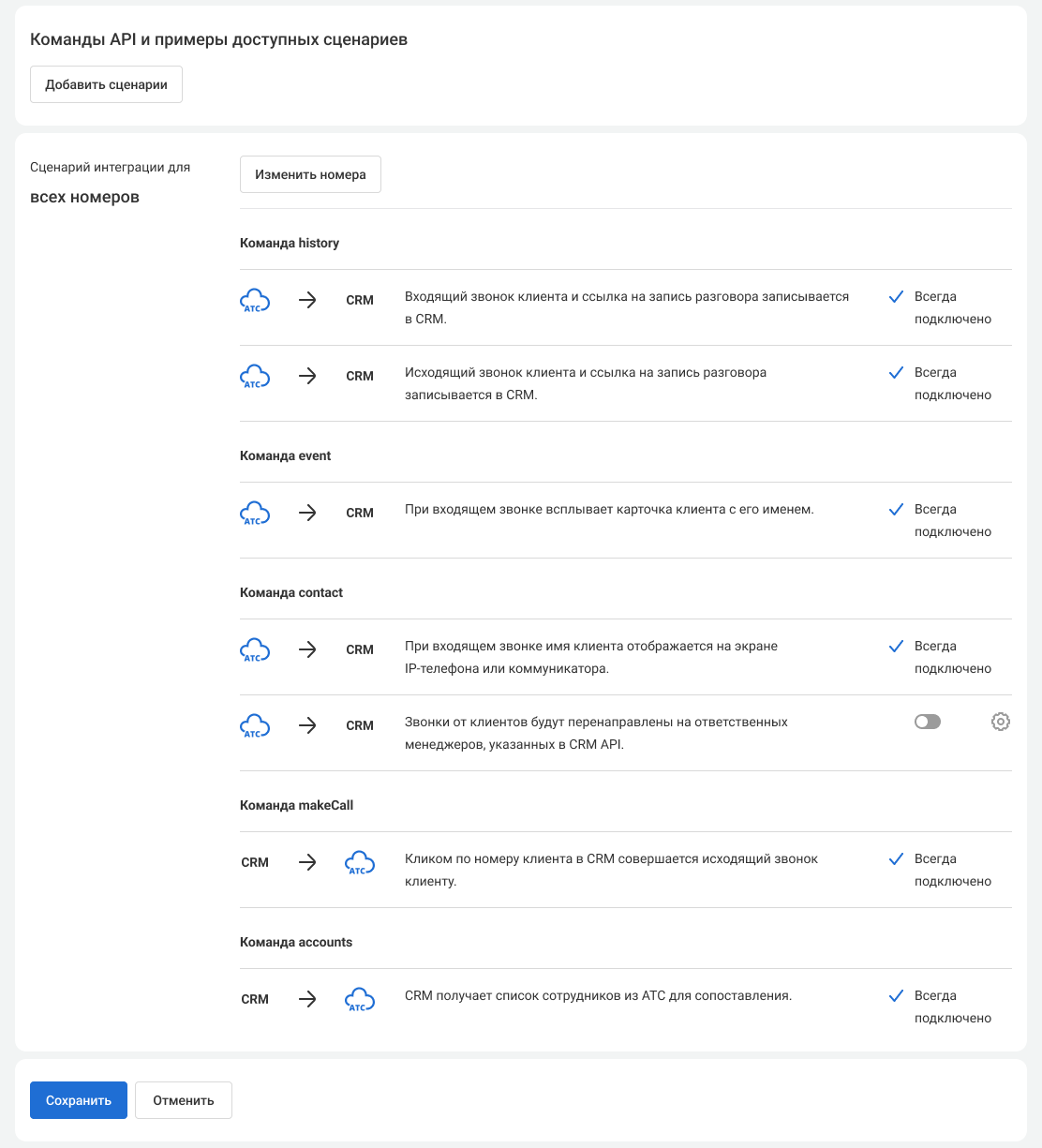Image resolution: width=1042 pixels, height=1148 pixels.
Task: Click the "Добавить сценарии" button
Action: tap(106, 84)
